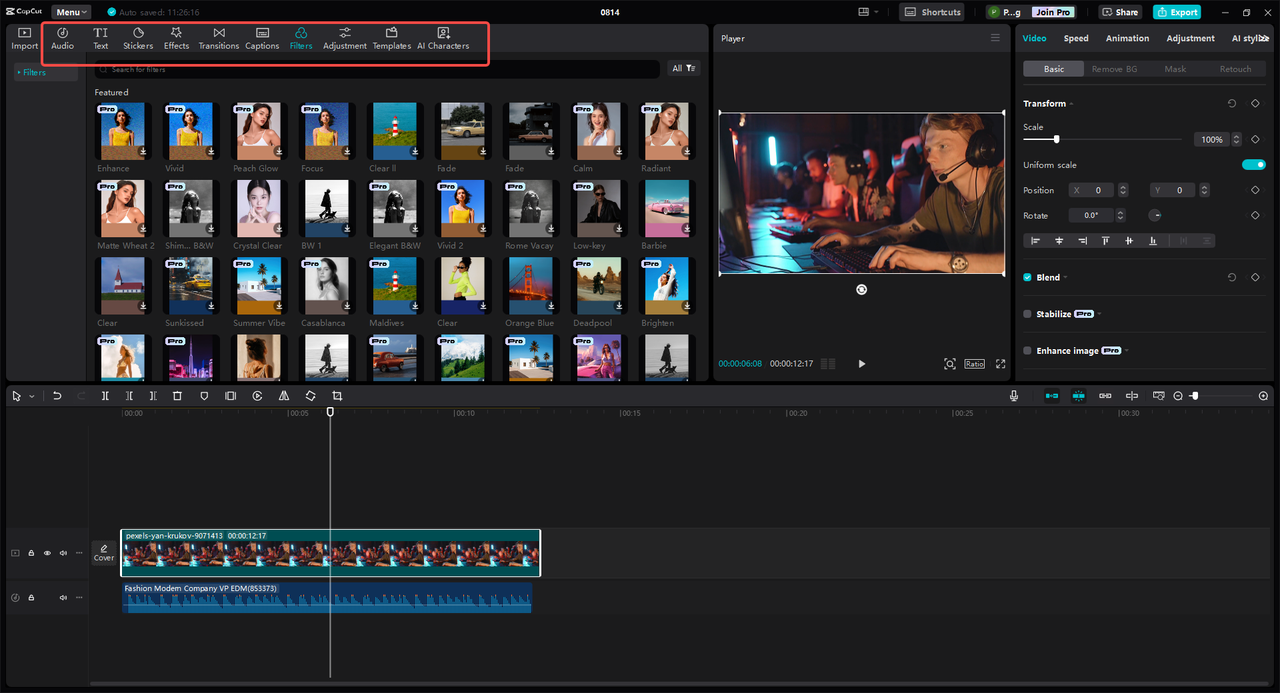The height and width of the screenshot is (693, 1280).
Task: Toggle the Uniform scale switch
Action: coord(1253,165)
